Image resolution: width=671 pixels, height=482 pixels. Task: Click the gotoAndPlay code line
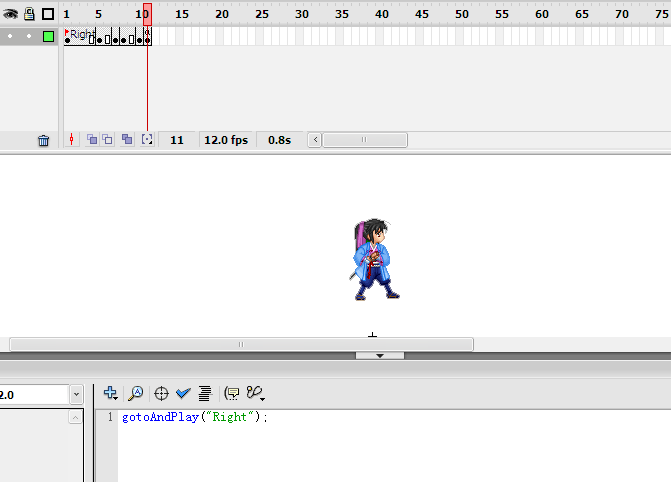pyautogui.click(x=195, y=417)
